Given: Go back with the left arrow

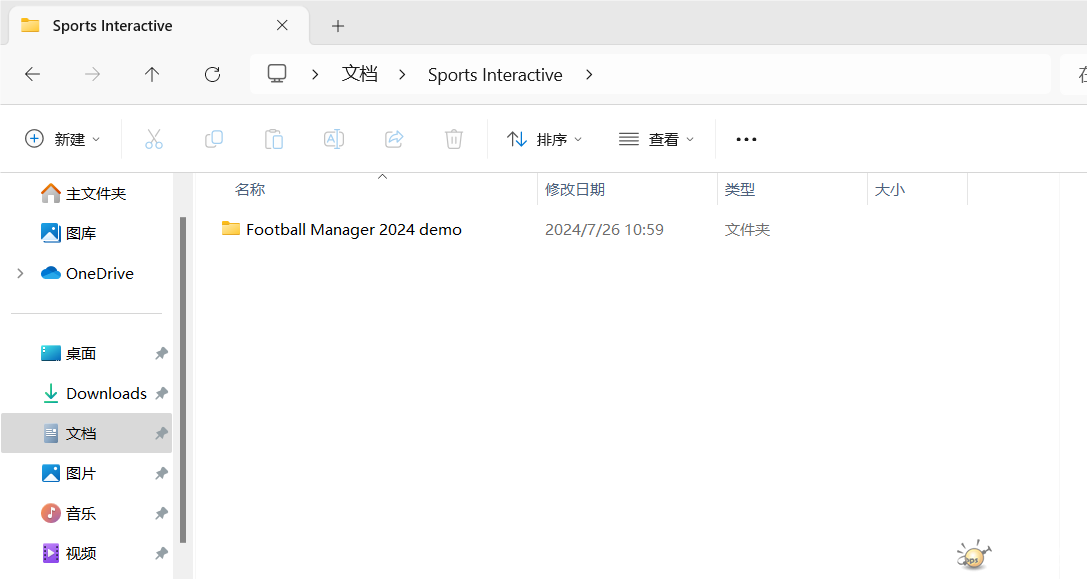Looking at the screenshot, I should point(33,74).
